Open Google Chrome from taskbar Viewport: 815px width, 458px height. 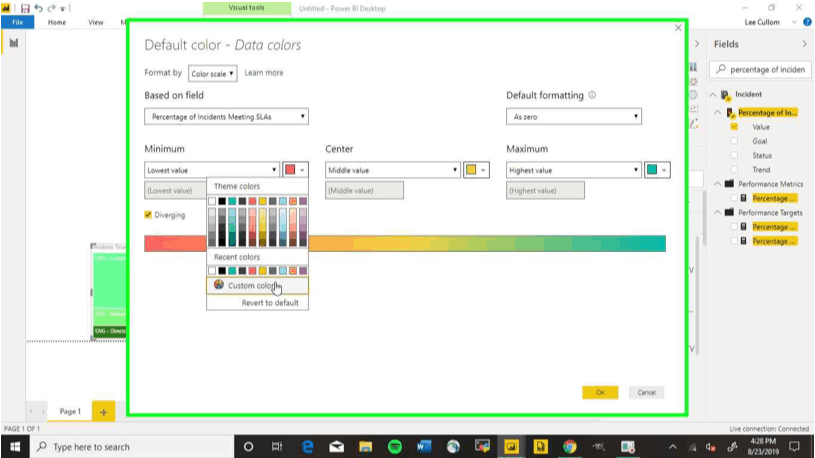(x=570, y=447)
